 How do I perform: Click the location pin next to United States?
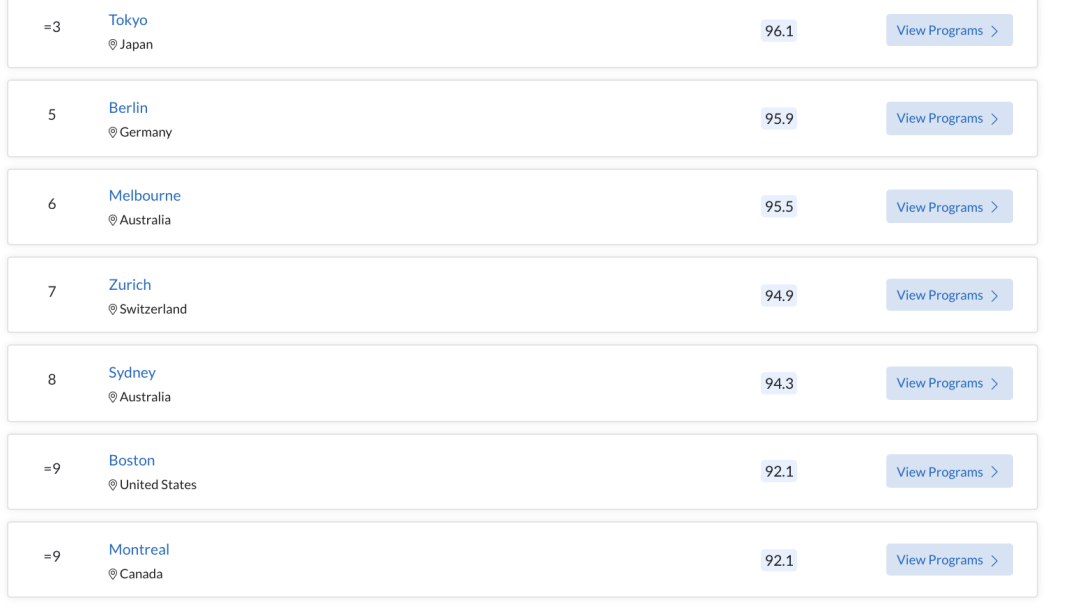[x=113, y=485]
